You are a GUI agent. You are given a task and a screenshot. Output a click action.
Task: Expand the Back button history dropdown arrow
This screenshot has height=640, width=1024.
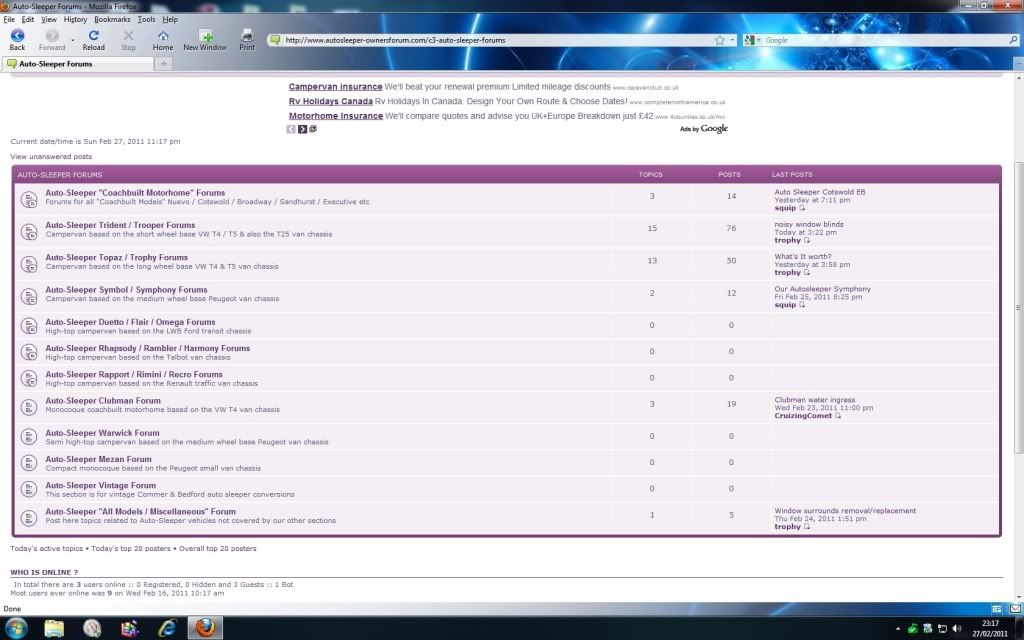73,40
